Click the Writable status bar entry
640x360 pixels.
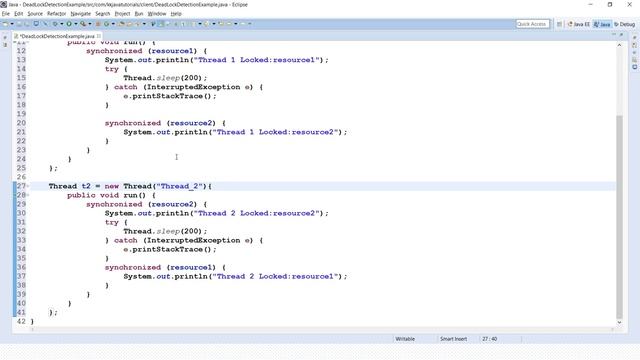pos(405,339)
